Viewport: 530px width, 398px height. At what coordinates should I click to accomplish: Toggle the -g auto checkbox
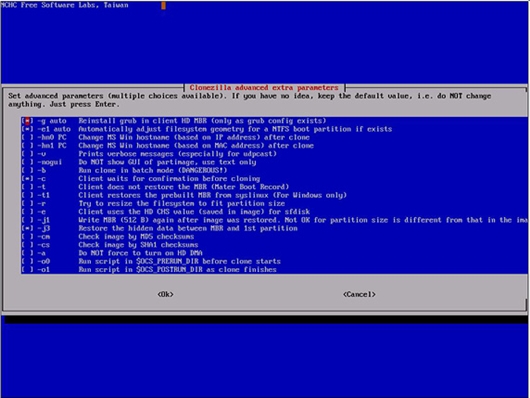pos(27,121)
